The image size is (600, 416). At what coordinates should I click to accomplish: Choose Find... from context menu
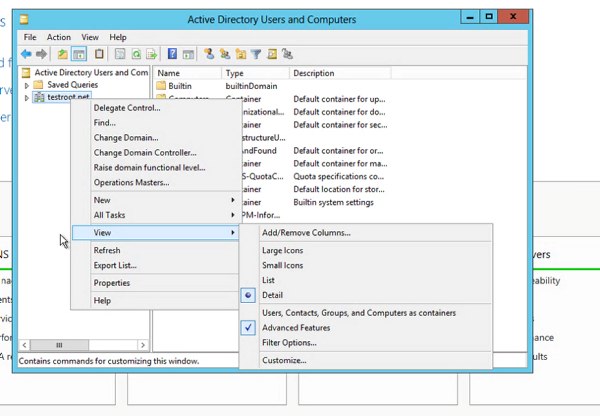pyautogui.click(x=155, y=123)
